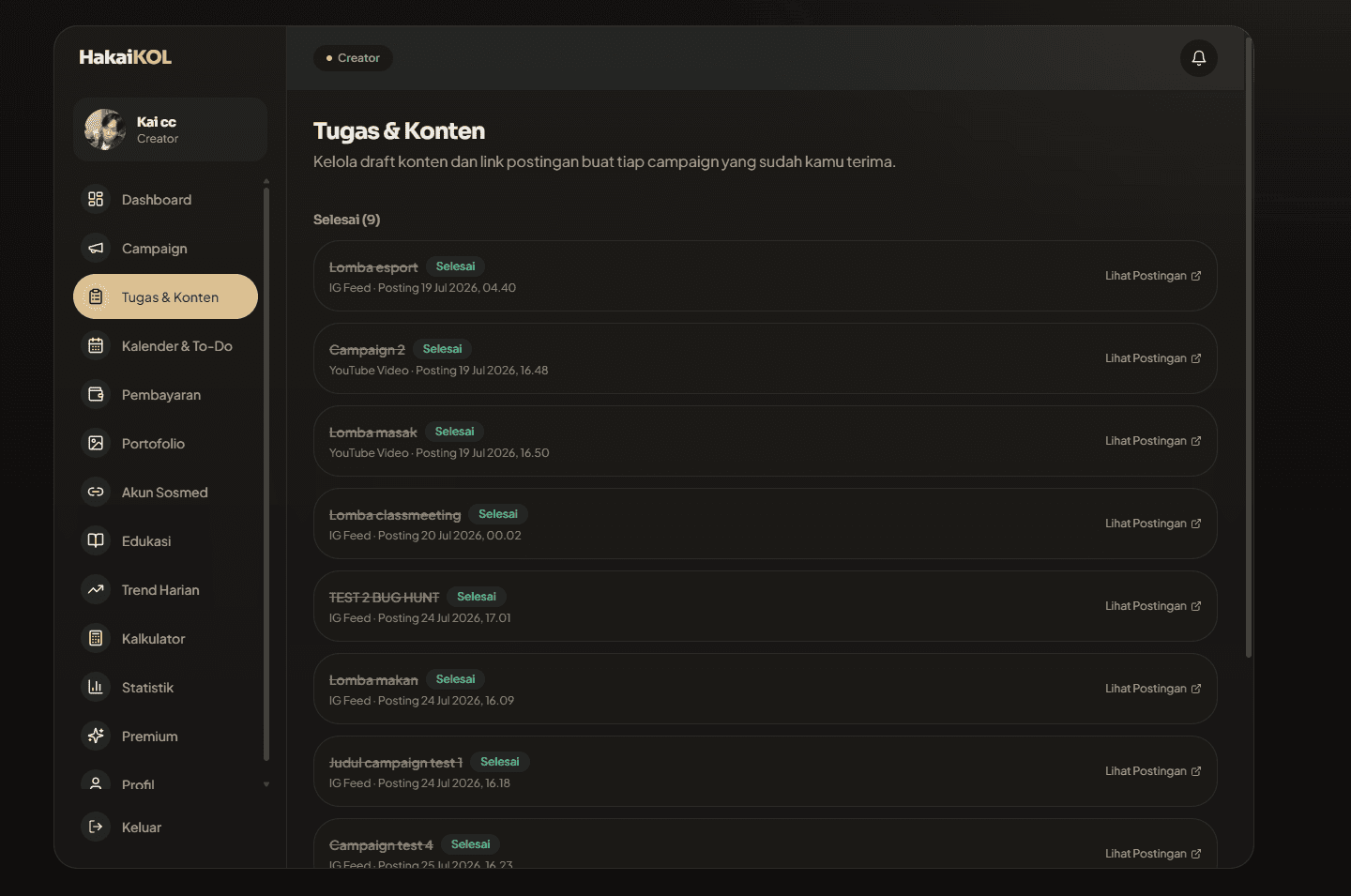This screenshot has width=1351, height=896.
Task: Click the Portofolio image icon
Action: tap(96, 443)
